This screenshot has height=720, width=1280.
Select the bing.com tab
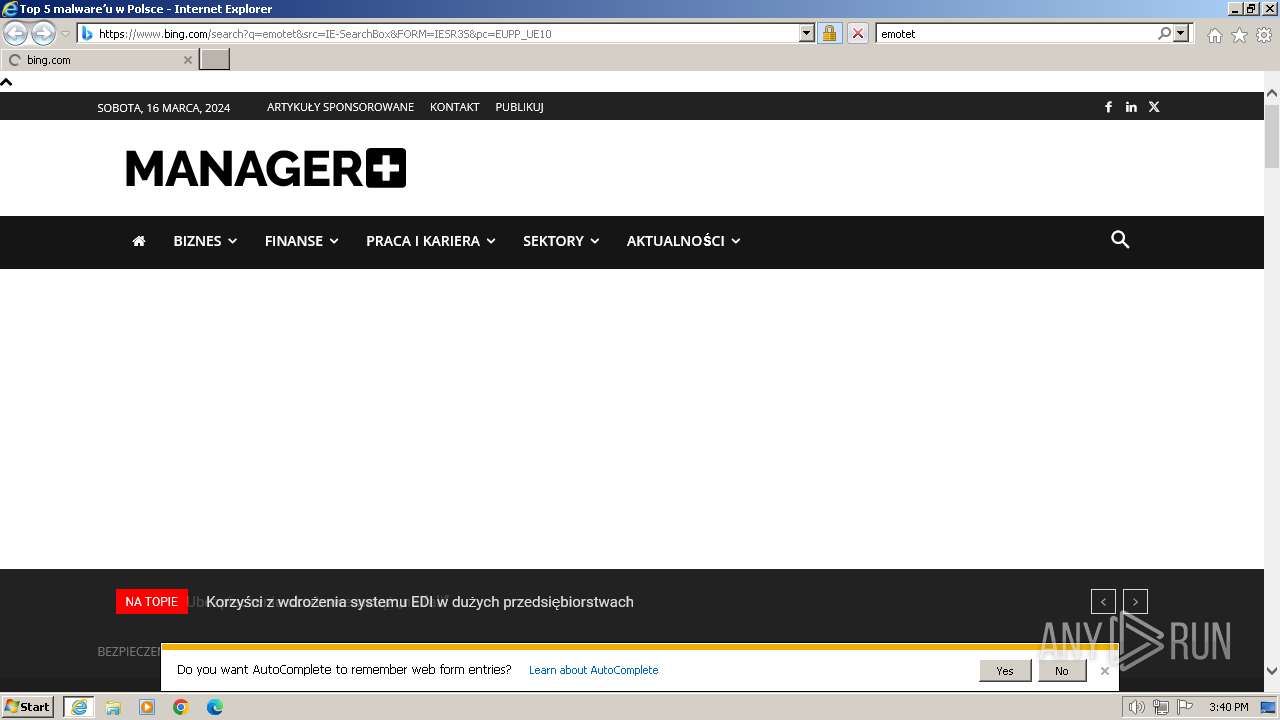98,60
